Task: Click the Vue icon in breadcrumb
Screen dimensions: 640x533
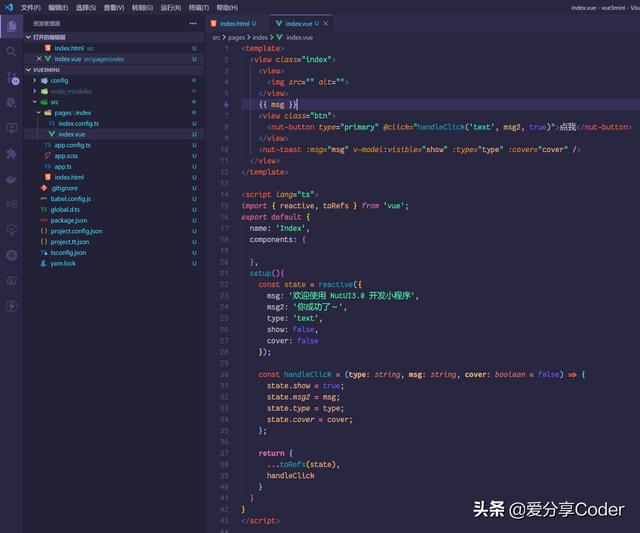Action: pos(280,37)
